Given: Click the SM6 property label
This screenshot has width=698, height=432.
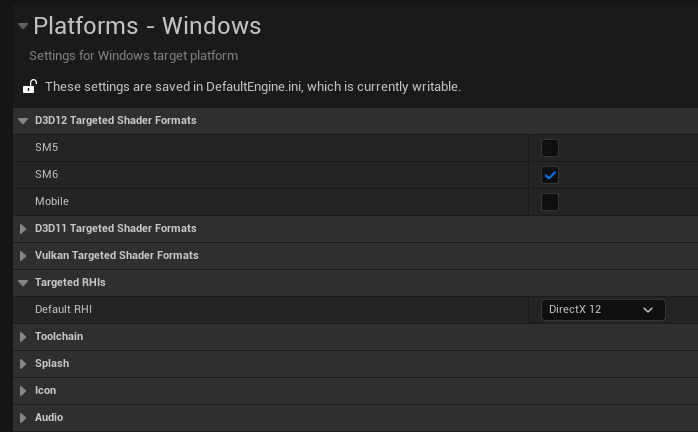Looking at the screenshot, I should [47, 175].
